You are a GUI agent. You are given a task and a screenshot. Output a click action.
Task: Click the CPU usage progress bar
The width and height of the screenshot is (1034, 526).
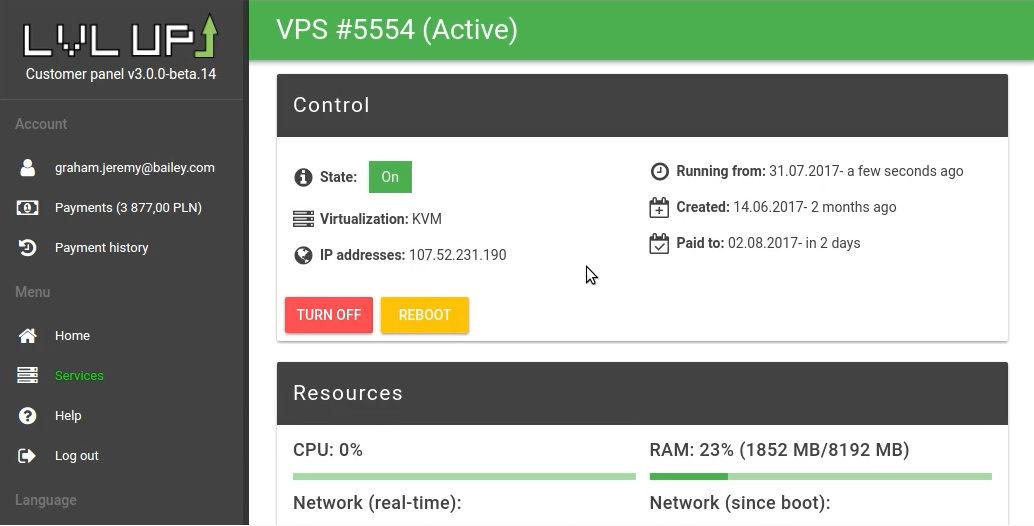(464, 477)
